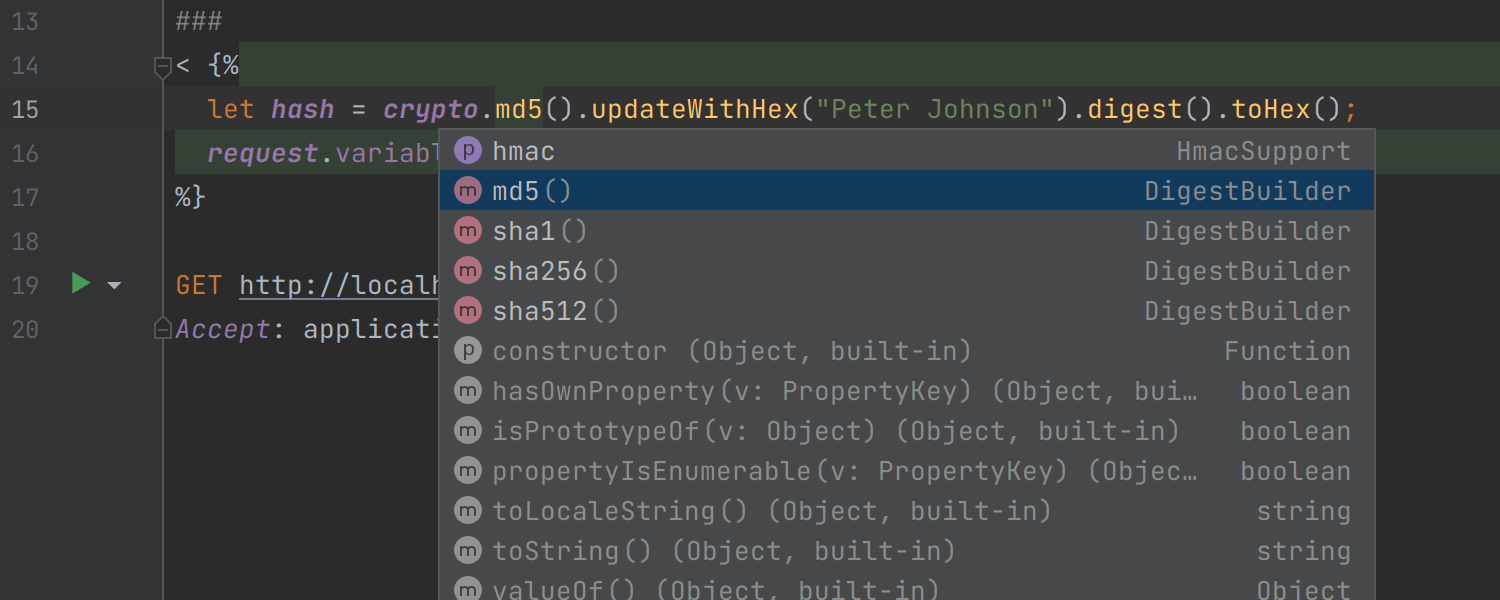Select hmac property in completion list
1500x600 pixels.
(523, 151)
